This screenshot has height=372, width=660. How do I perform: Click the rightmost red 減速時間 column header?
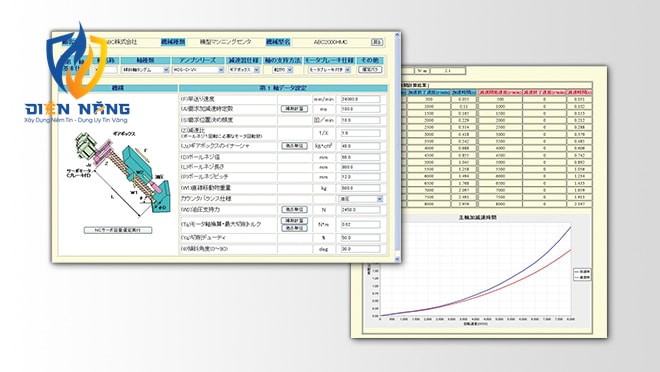pos(579,92)
